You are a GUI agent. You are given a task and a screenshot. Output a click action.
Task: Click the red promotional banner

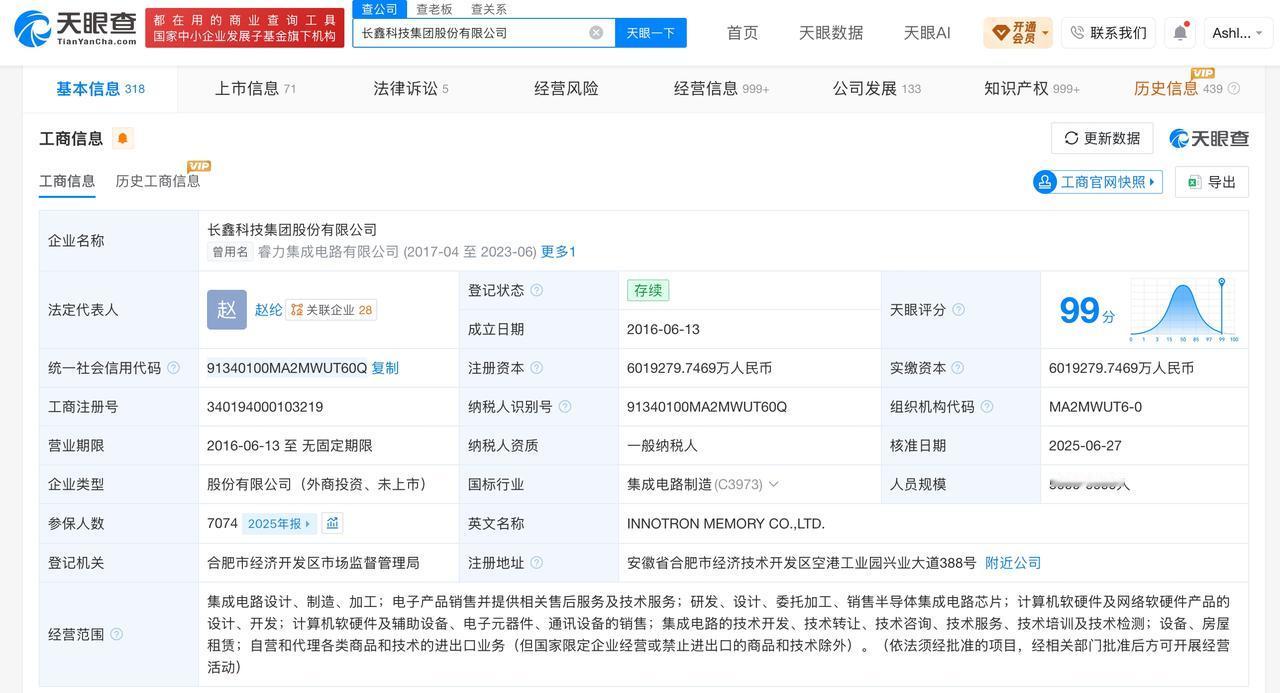coord(245,28)
